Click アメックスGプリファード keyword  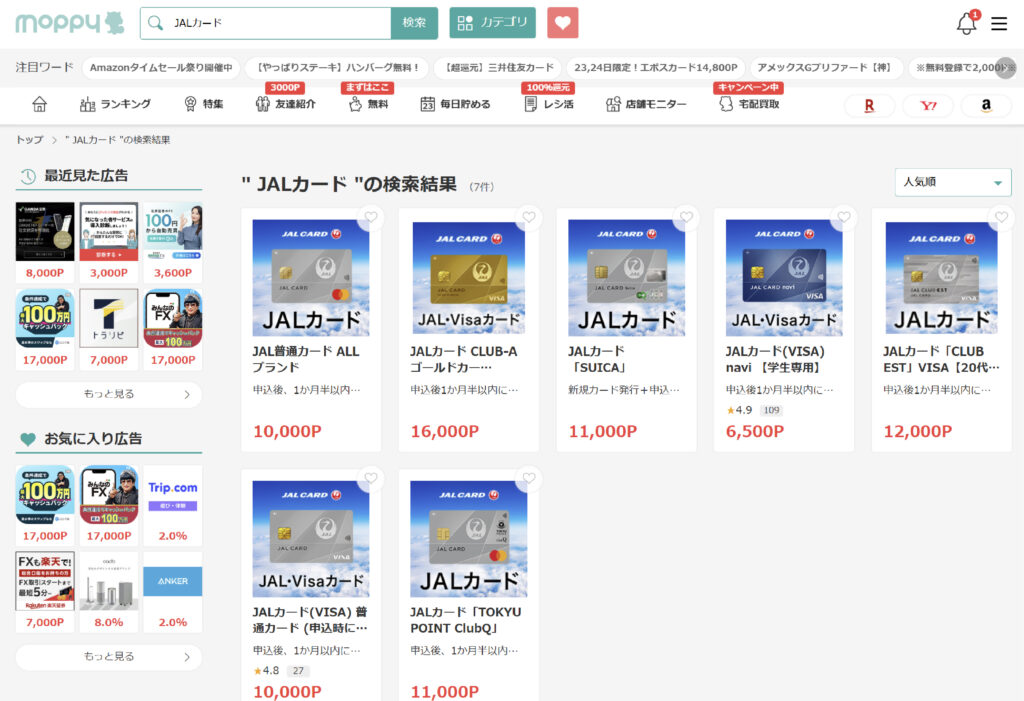click(x=827, y=67)
